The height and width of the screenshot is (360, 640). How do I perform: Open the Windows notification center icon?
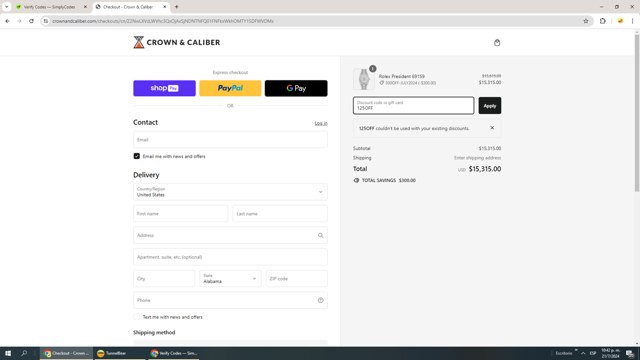[x=631, y=353]
